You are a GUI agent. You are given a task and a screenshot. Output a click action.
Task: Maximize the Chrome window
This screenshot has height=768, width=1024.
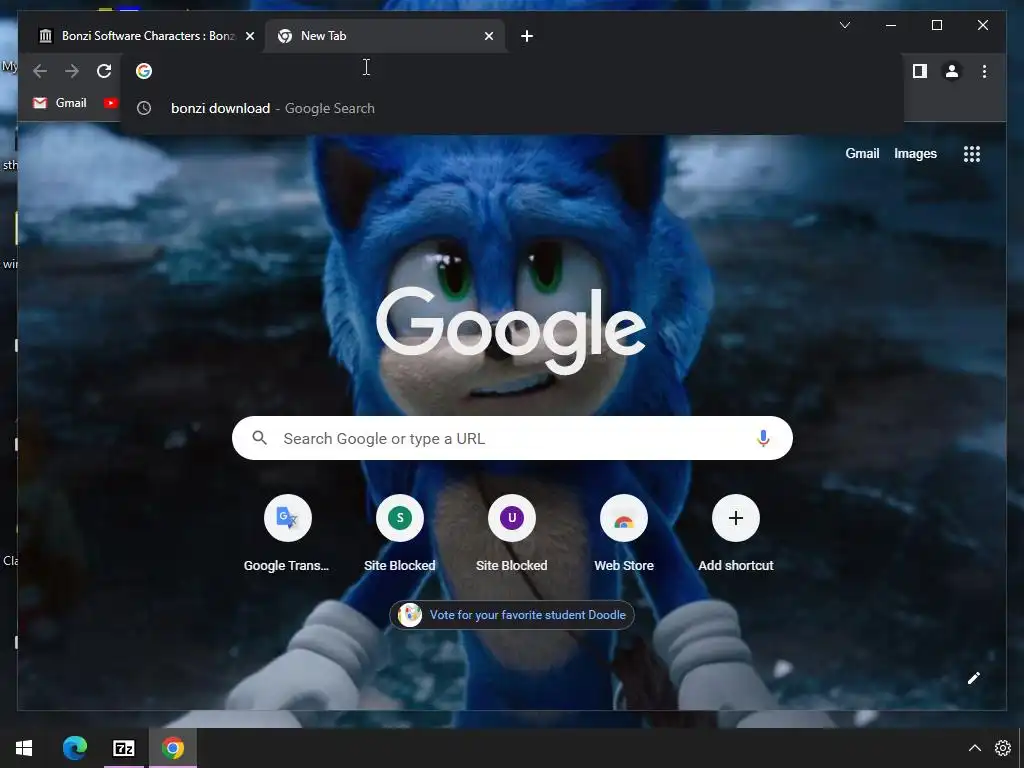936,25
